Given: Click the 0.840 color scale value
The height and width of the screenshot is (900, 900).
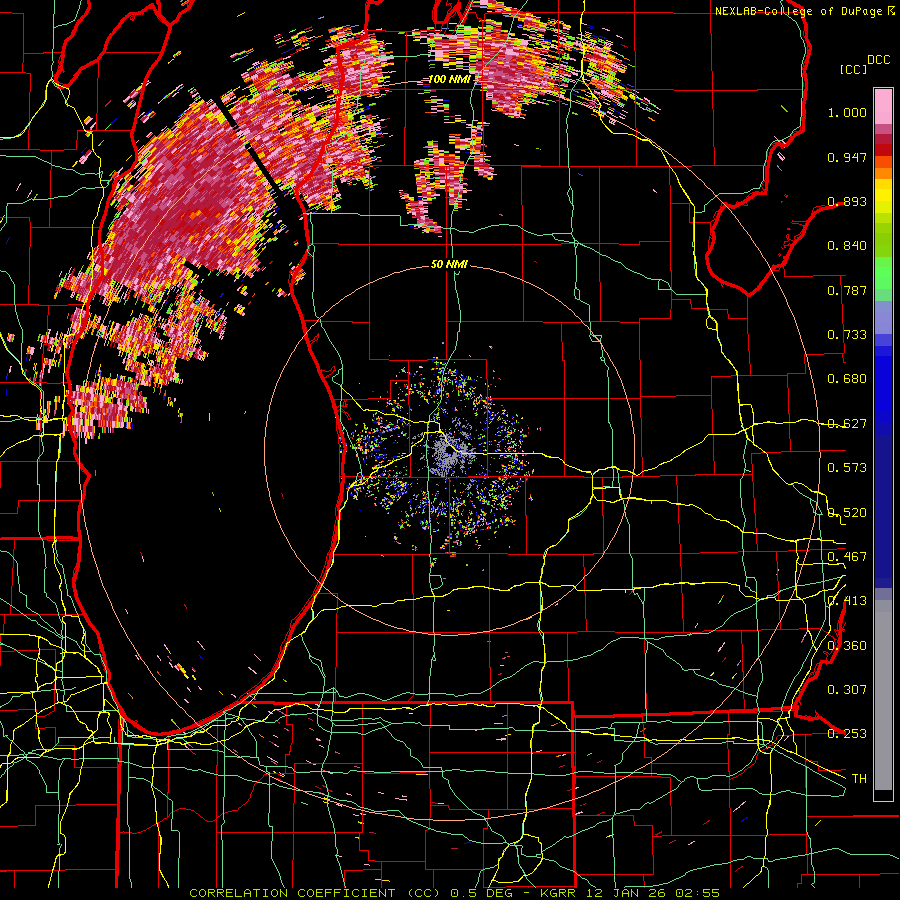Looking at the screenshot, I should point(847,246).
